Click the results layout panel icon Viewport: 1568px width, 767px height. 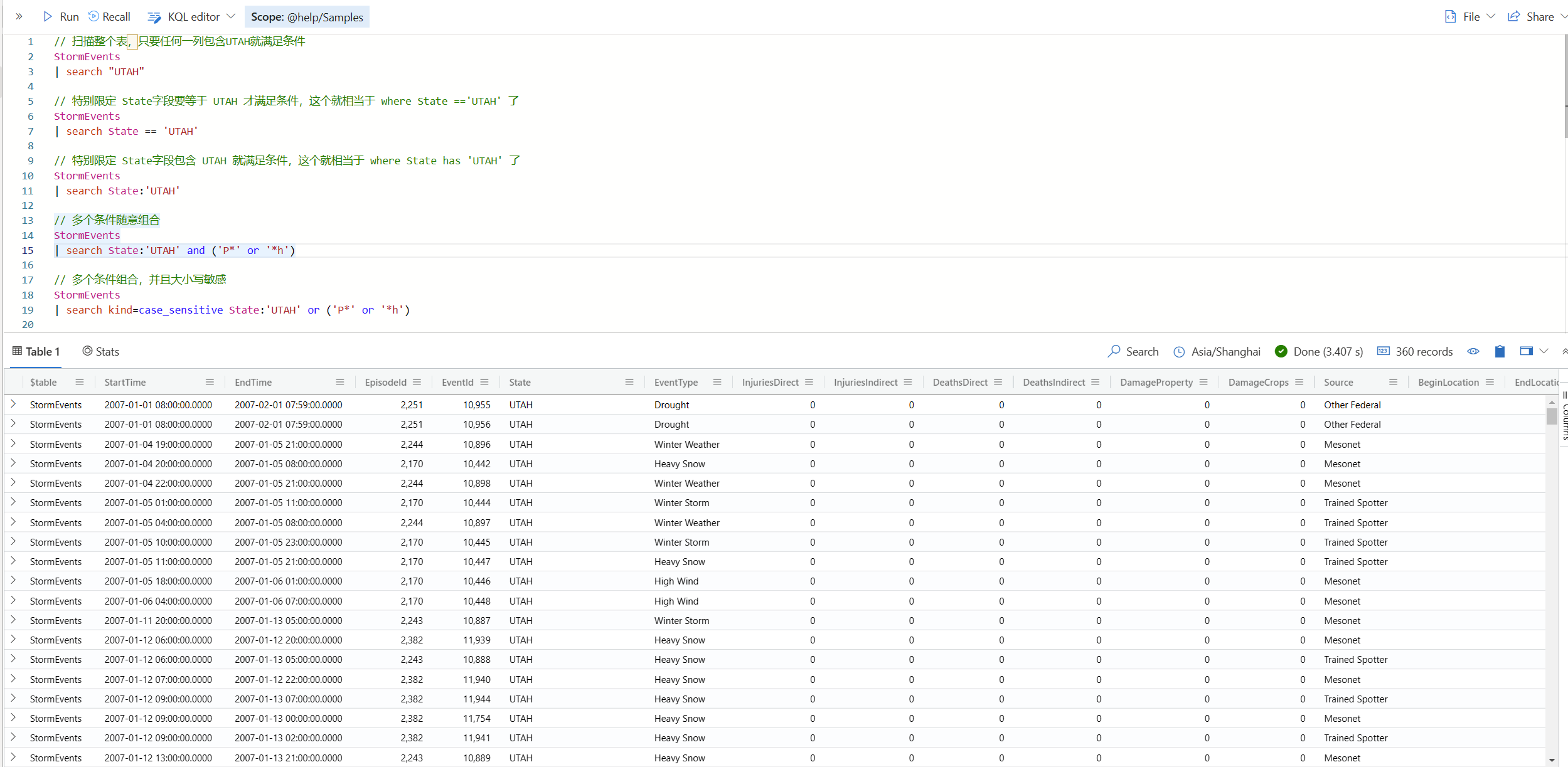tap(1526, 351)
